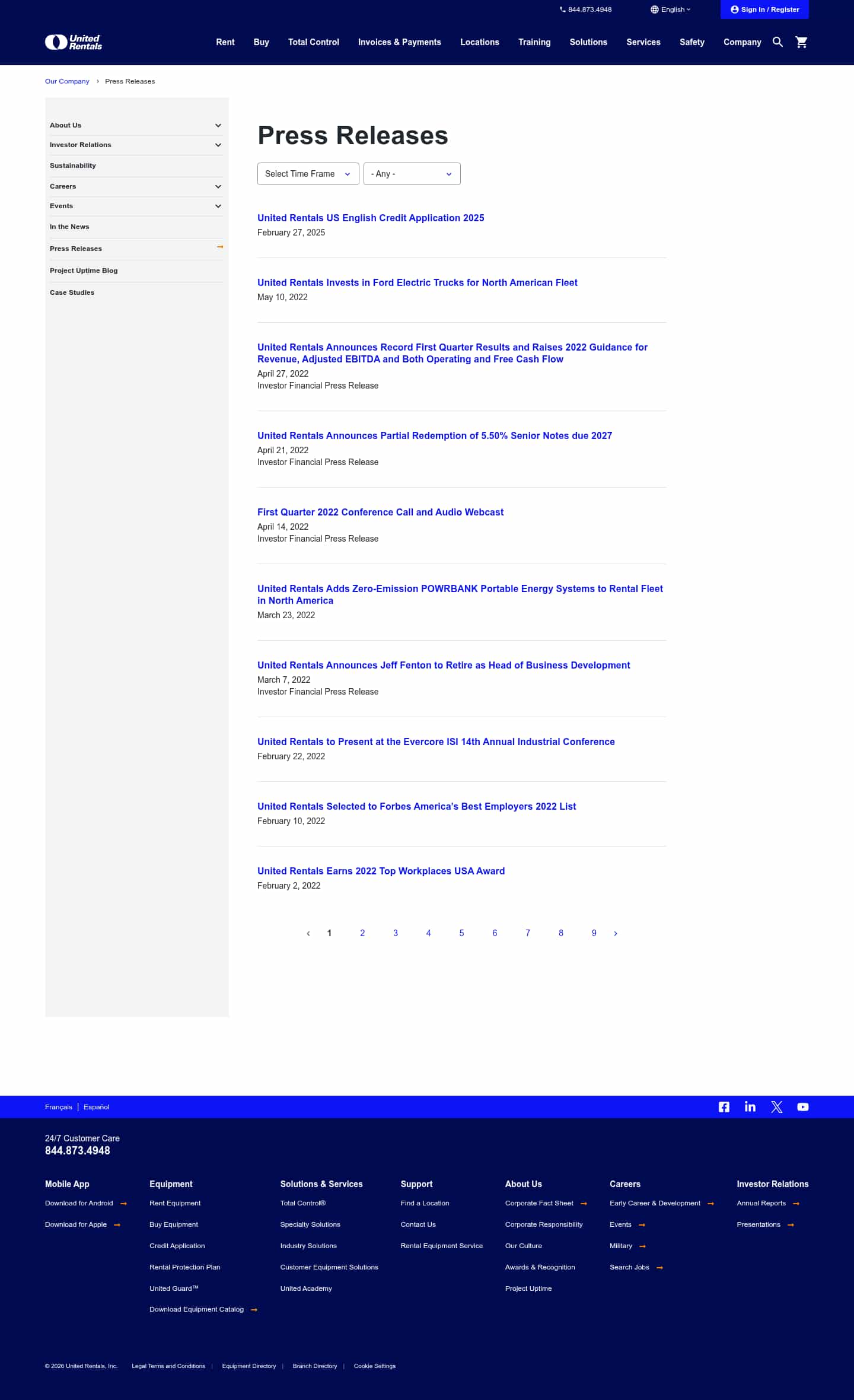Open the English language selector

(x=671, y=9)
